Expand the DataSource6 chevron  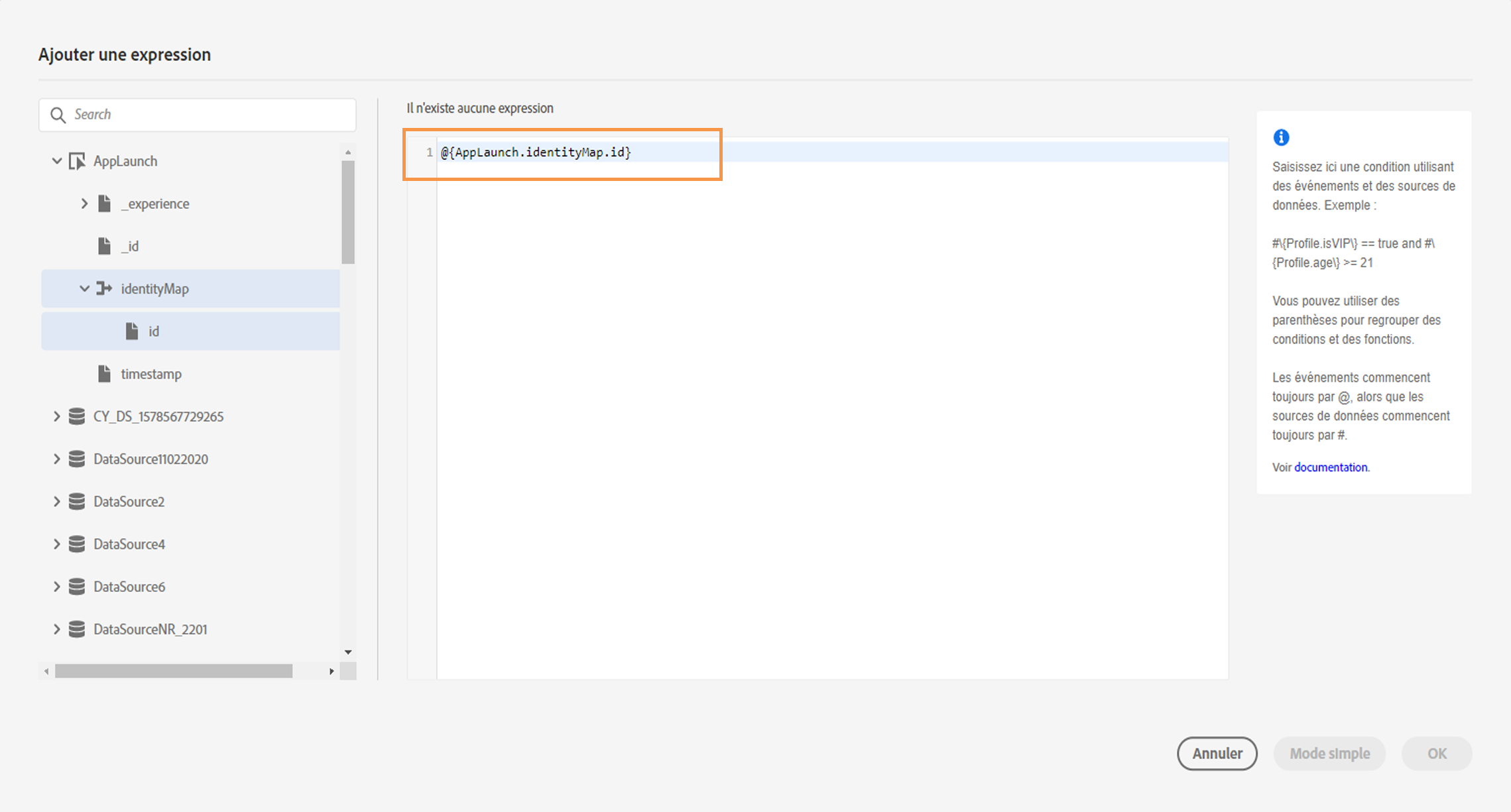point(57,587)
